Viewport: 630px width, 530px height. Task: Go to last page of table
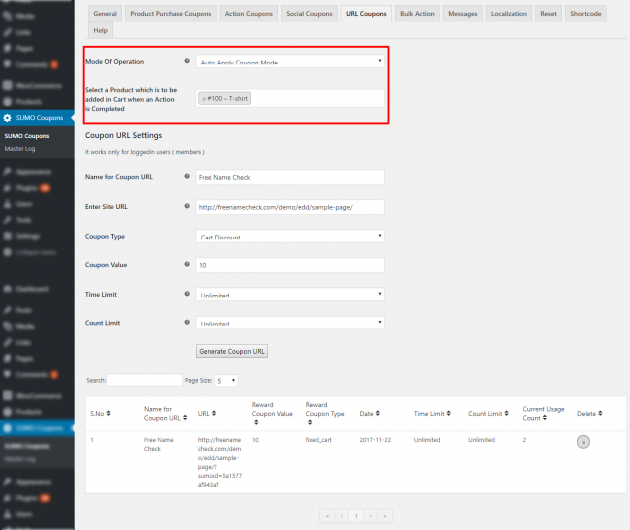point(385,516)
